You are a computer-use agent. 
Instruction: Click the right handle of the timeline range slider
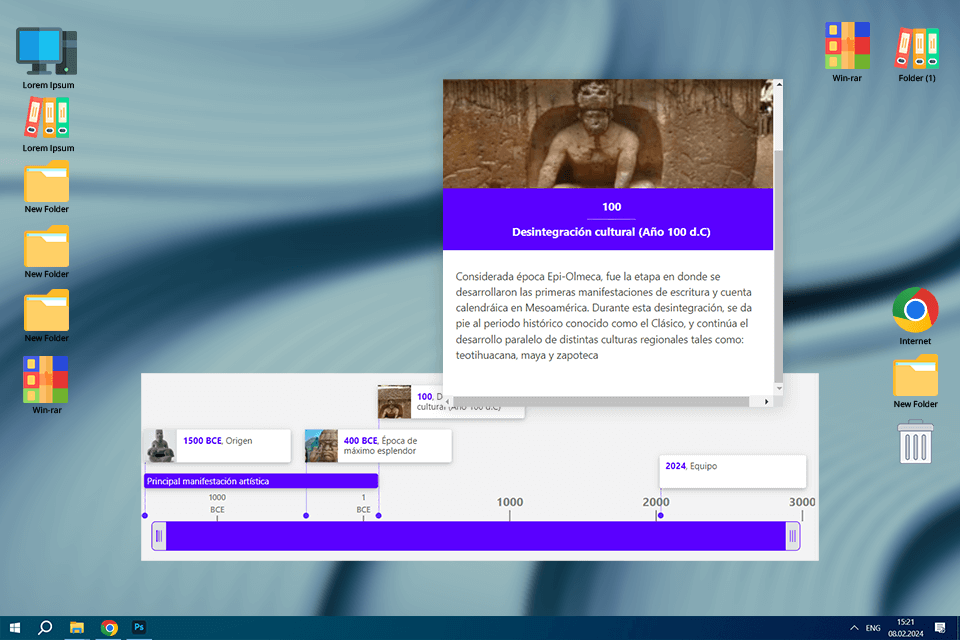click(x=793, y=536)
